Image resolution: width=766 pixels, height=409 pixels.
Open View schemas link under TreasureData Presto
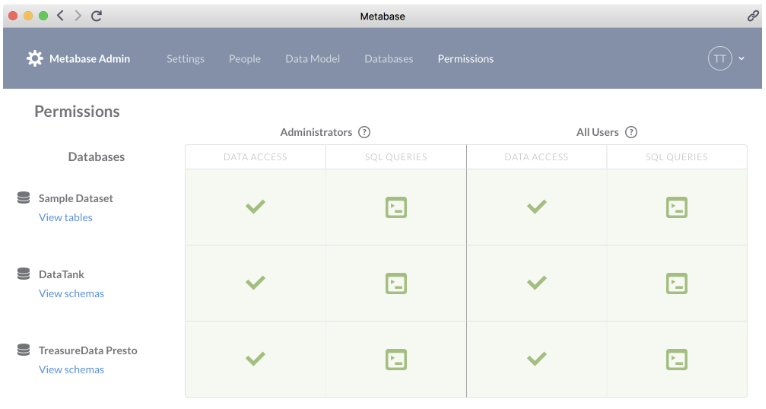71,369
